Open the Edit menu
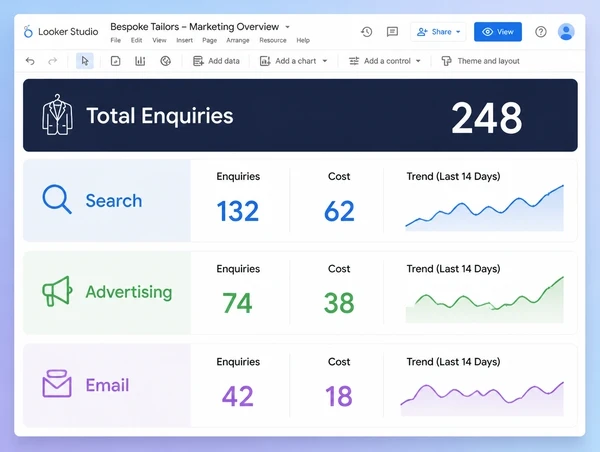Viewport: 600px width, 452px height. pos(136,40)
